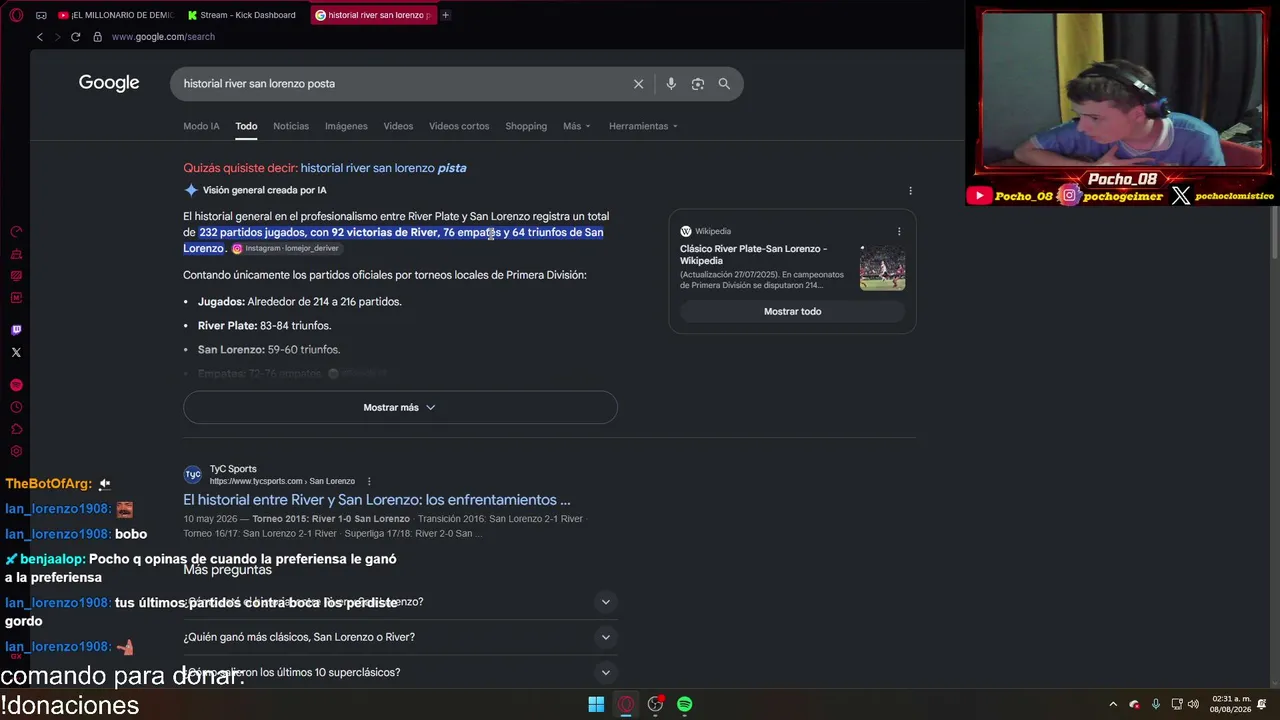Image resolution: width=1280 pixels, height=720 pixels.
Task: Open Spotify player in Opera sidebar
Action: pyautogui.click(x=16, y=385)
